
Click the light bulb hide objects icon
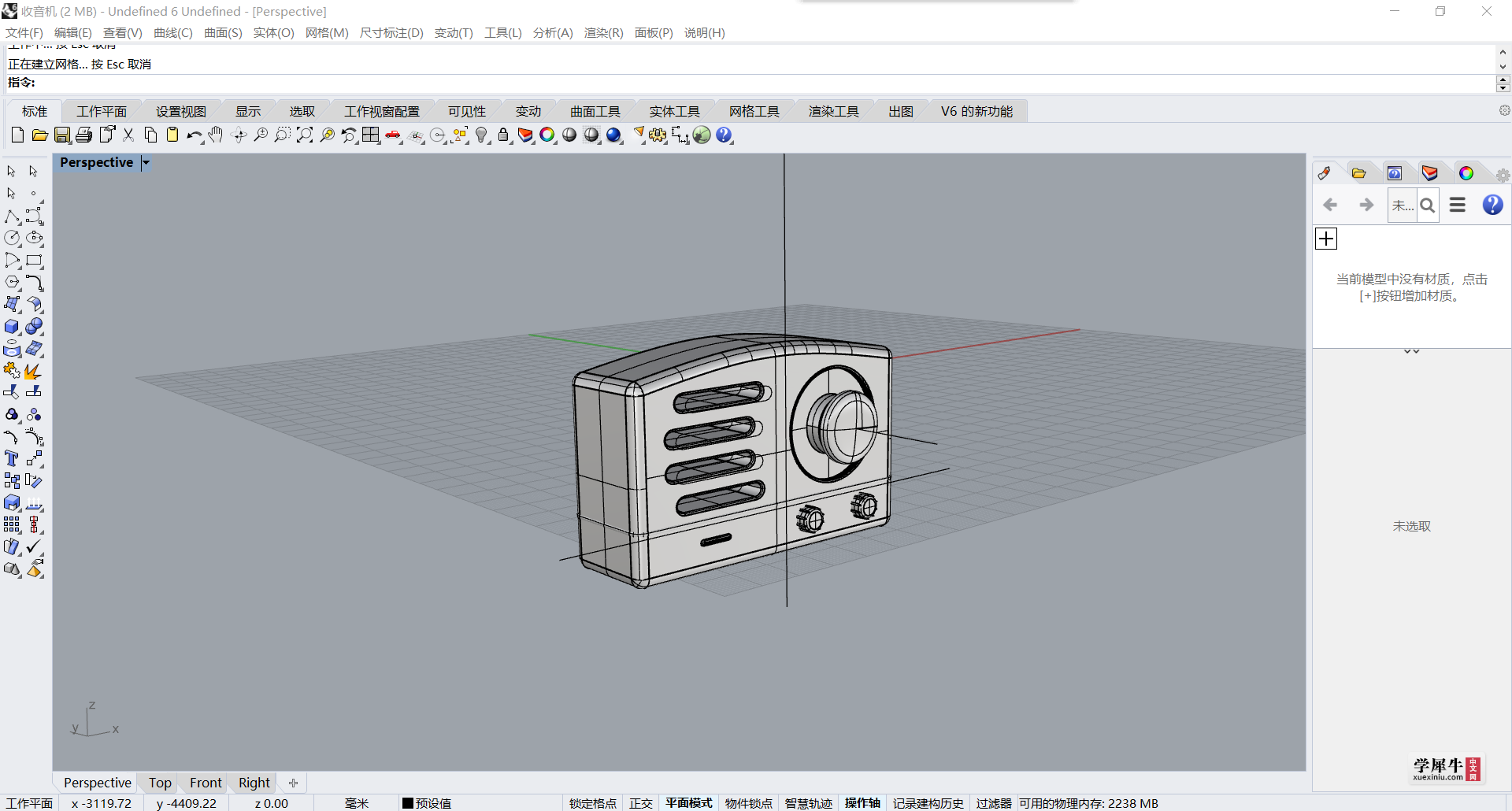point(482,135)
